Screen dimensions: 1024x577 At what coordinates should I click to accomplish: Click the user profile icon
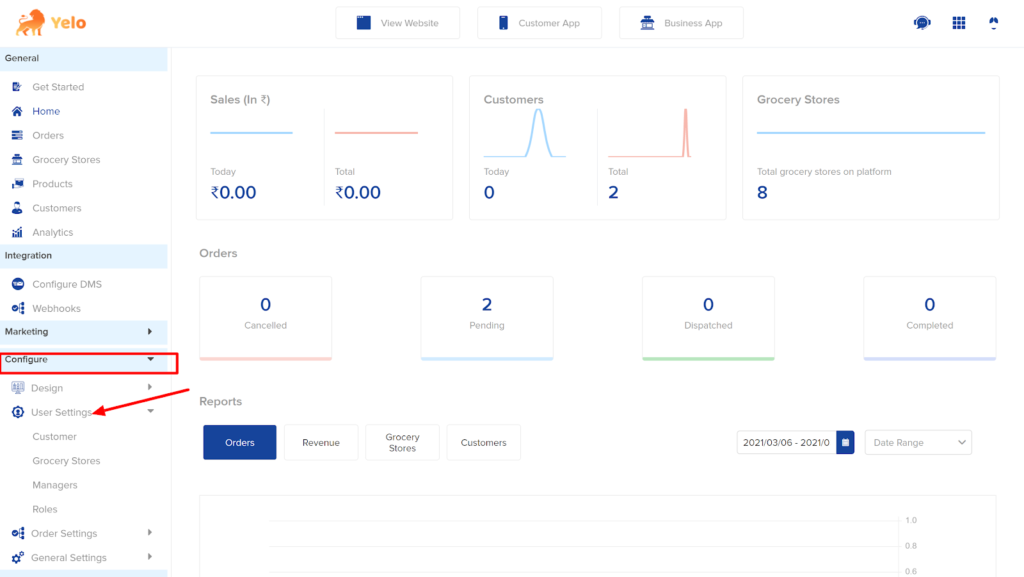(993, 23)
